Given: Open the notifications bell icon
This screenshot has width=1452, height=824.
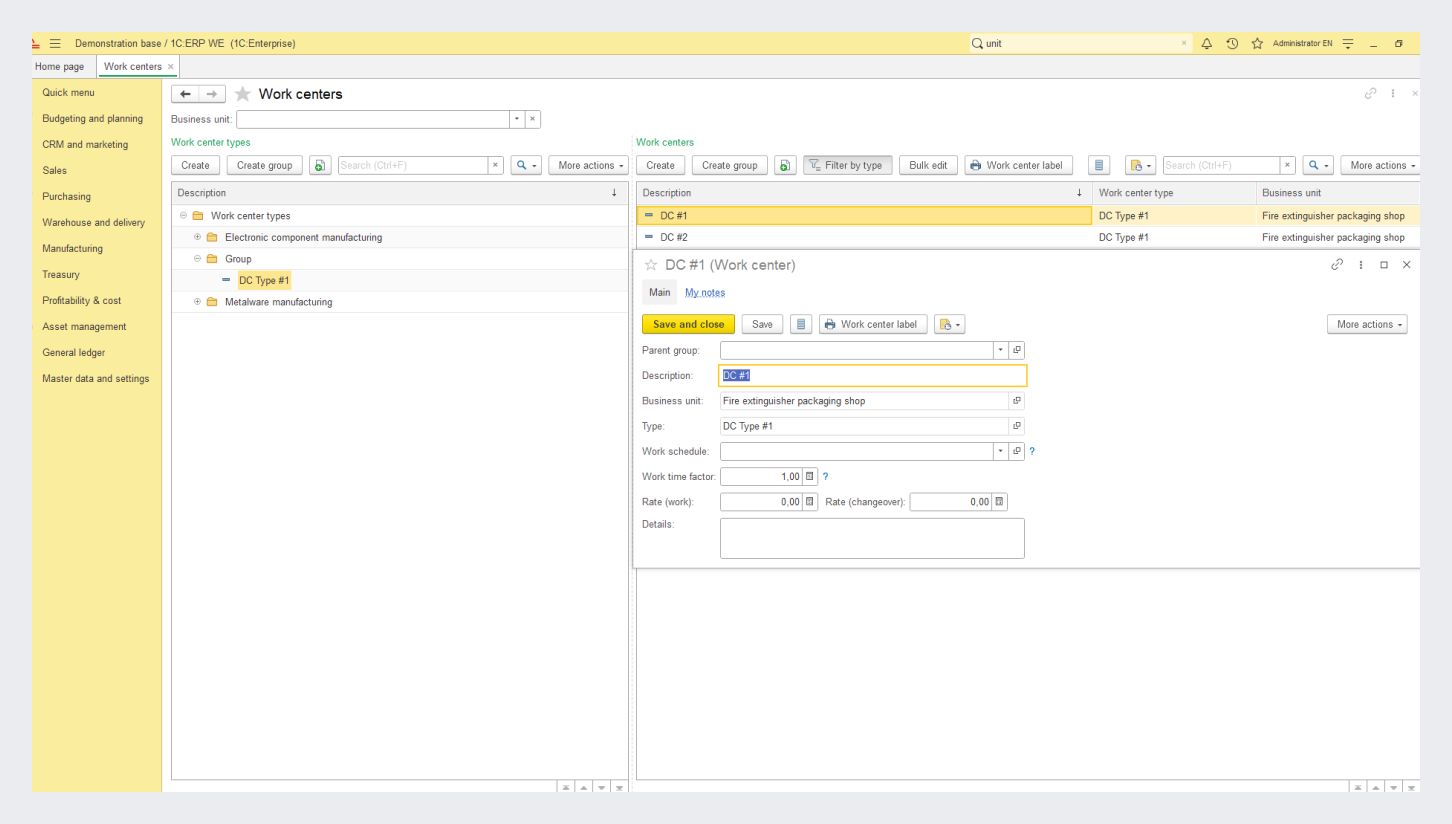Looking at the screenshot, I should pyautogui.click(x=1209, y=42).
